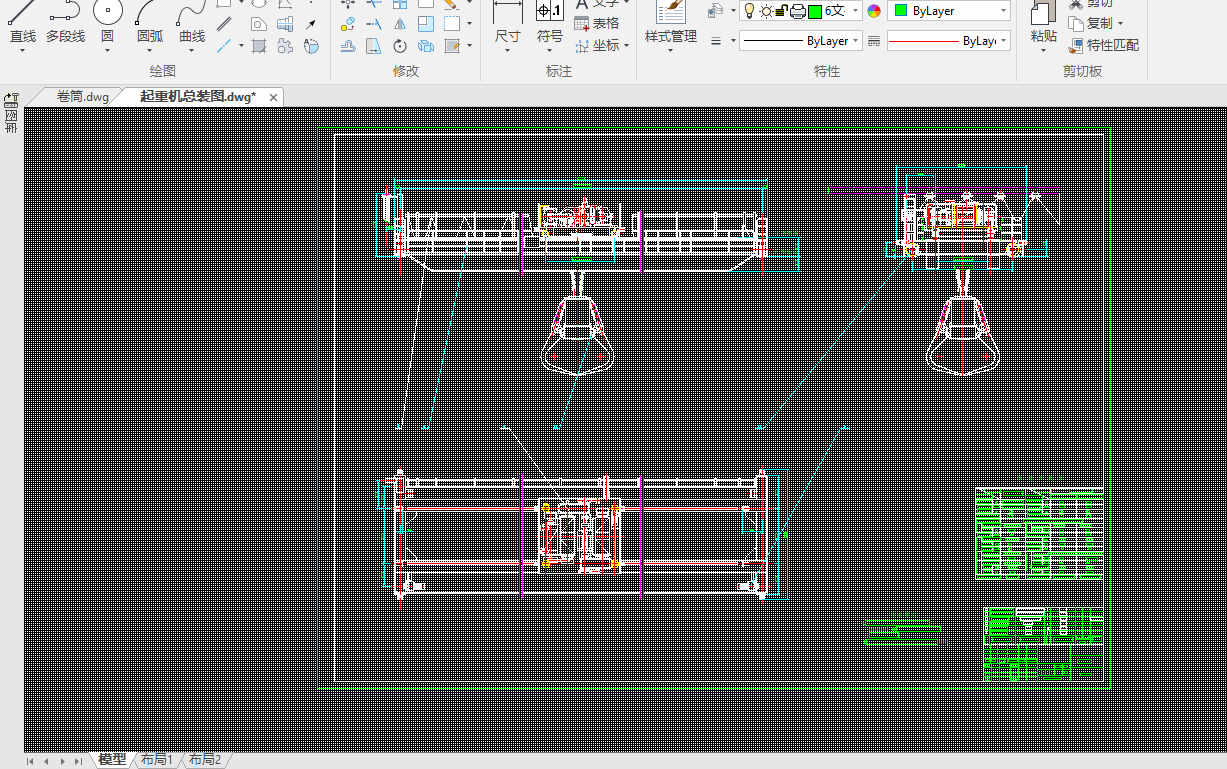Image resolution: width=1227 pixels, height=769 pixels.
Task: Open the ByLayer color dropdown
Action: (x=949, y=11)
